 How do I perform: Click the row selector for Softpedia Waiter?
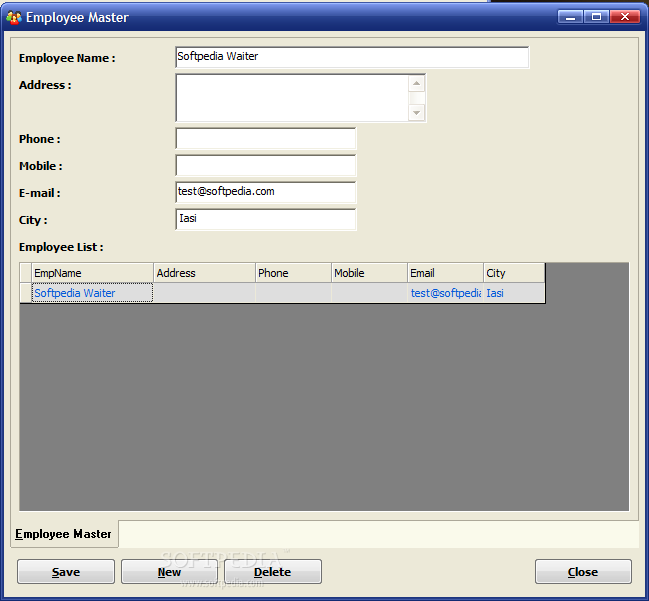point(26,293)
